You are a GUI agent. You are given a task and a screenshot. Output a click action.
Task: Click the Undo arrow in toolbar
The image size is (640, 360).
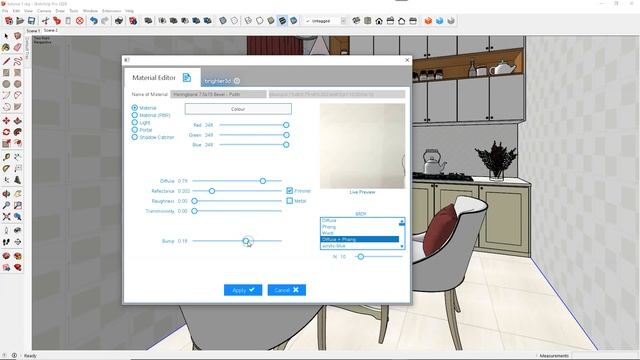click(x=93, y=20)
